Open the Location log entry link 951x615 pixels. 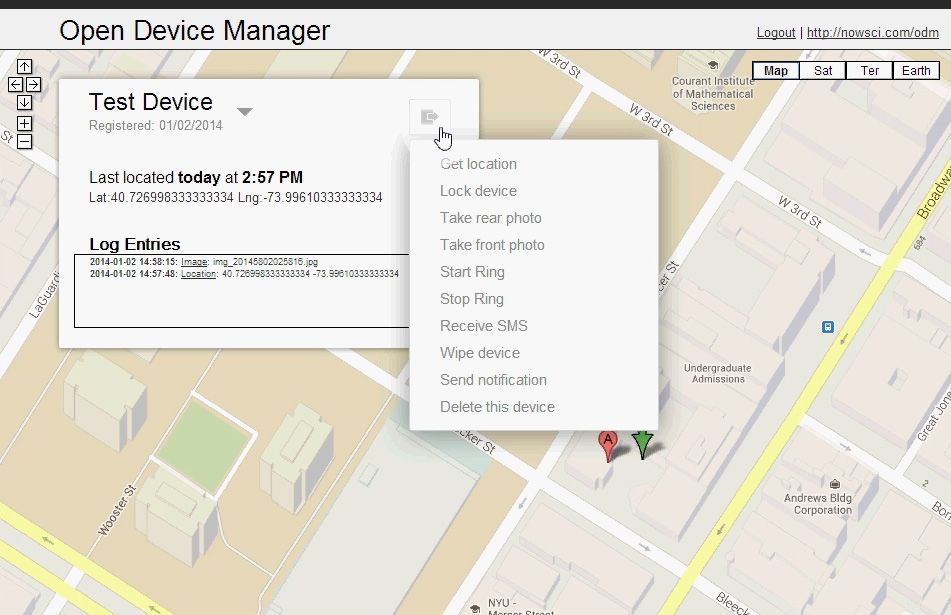coord(198,274)
